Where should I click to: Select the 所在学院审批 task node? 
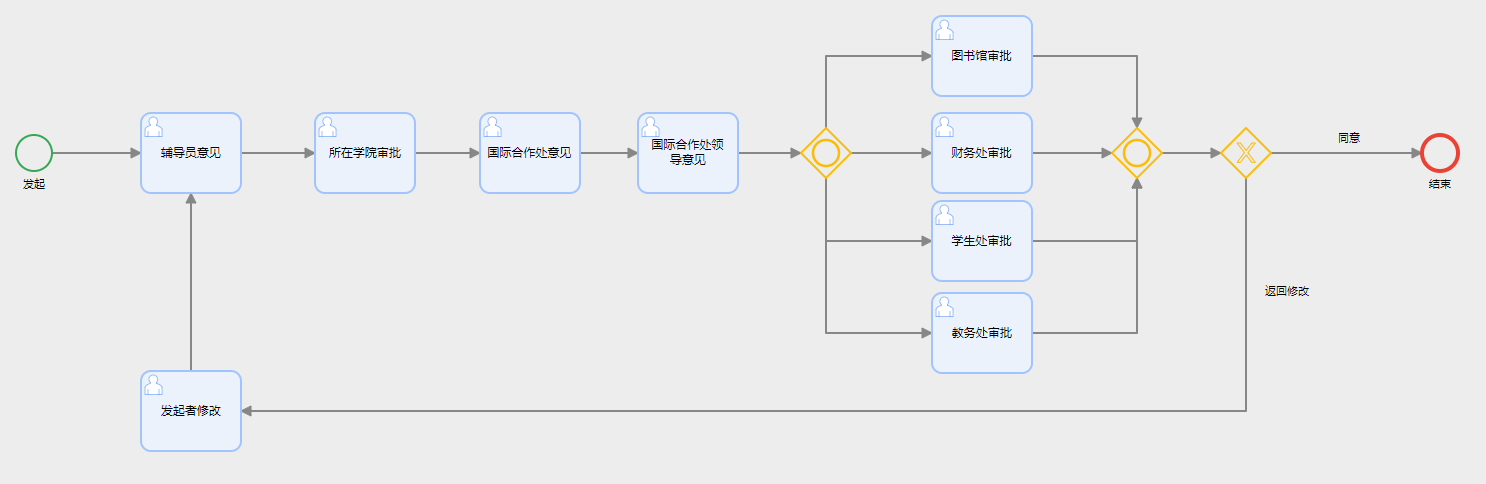[365, 153]
